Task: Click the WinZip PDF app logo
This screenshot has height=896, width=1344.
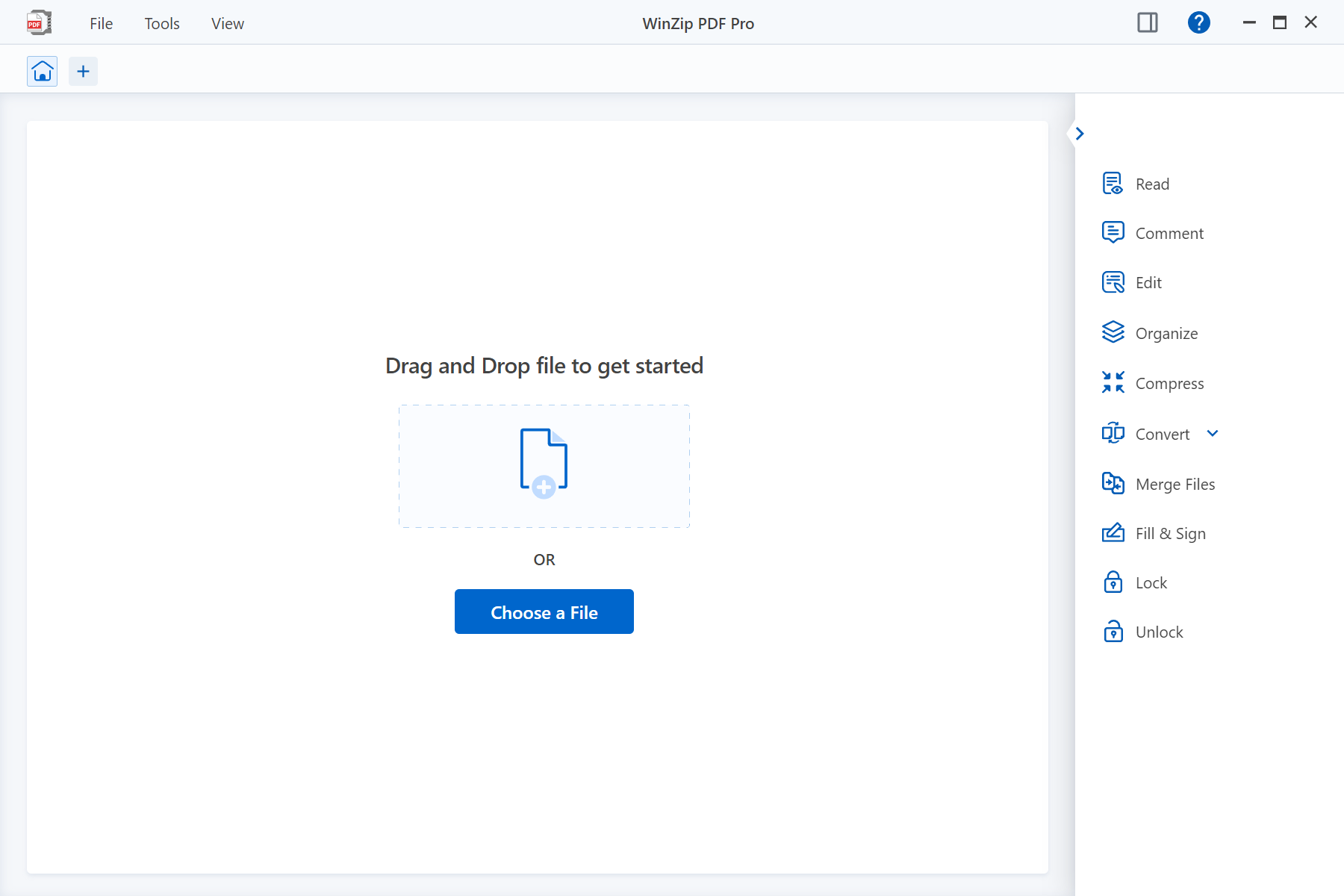Action: pos(39,22)
